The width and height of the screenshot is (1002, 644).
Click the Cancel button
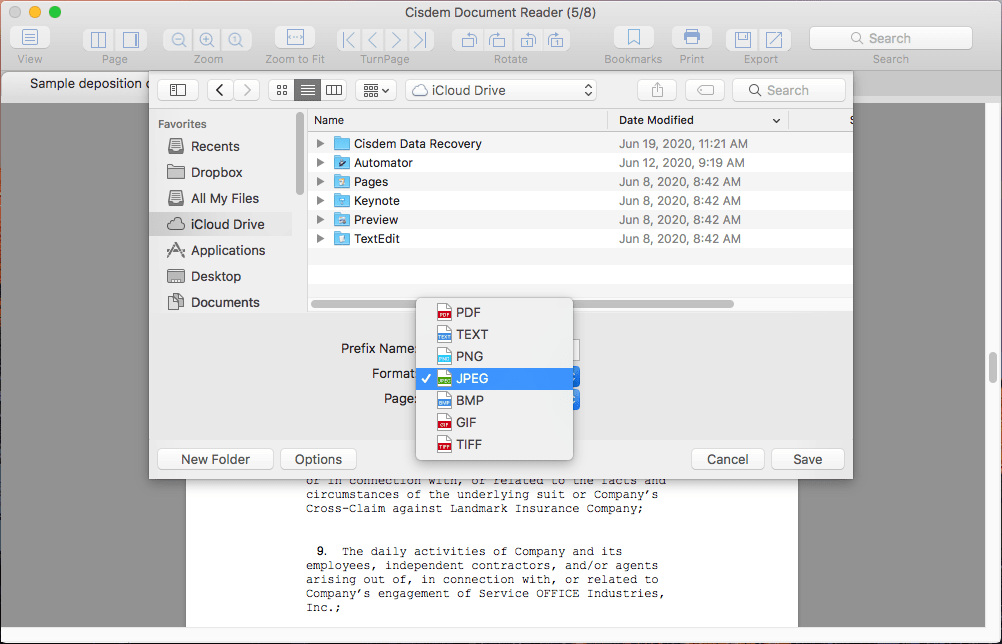tap(727, 459)
